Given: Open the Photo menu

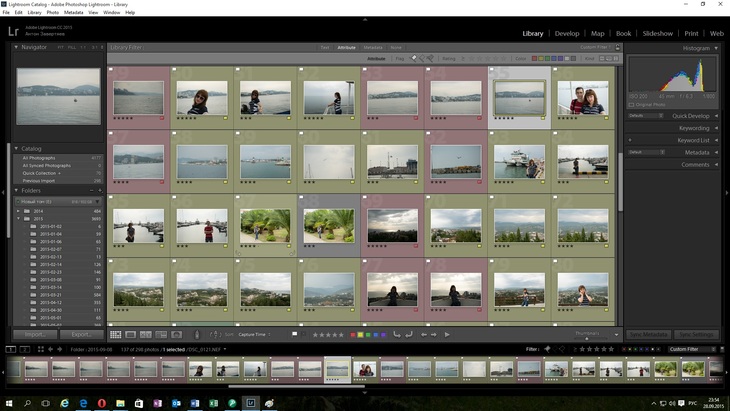Looking at the screenshot, I should (x=53, y=13).
